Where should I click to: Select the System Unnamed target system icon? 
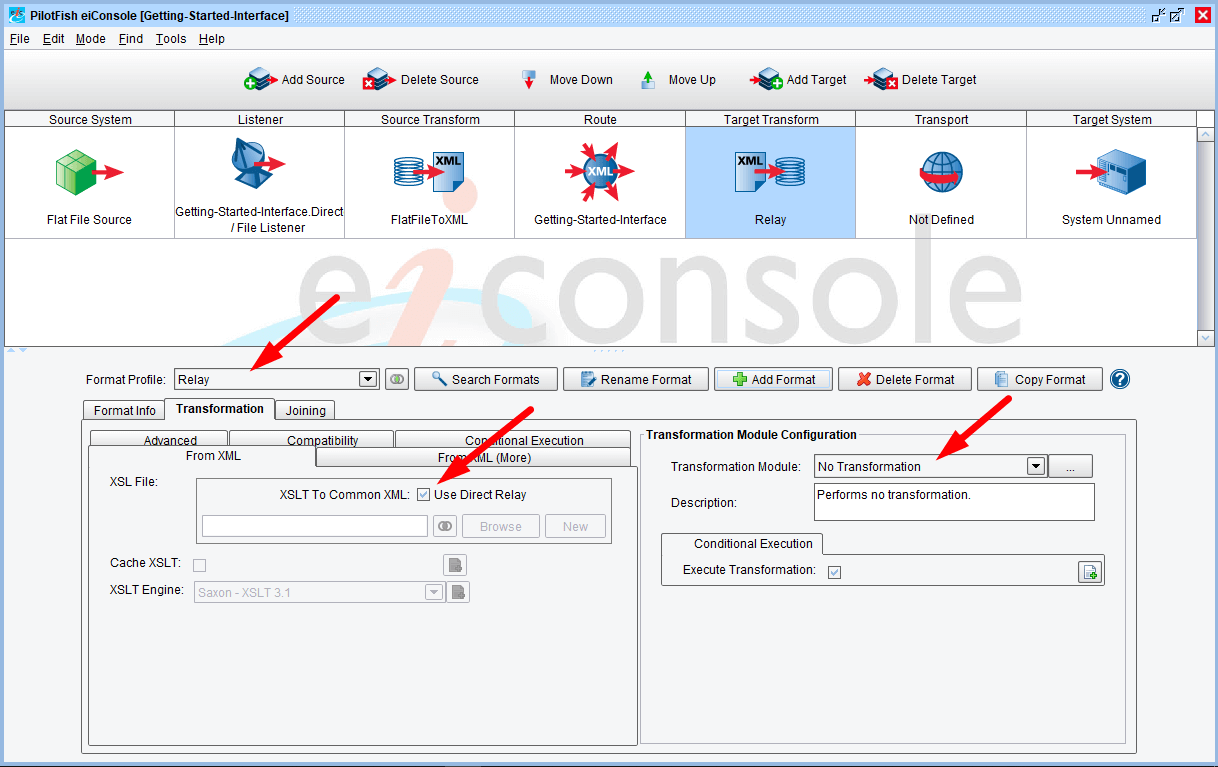(x=1111, y=172)
